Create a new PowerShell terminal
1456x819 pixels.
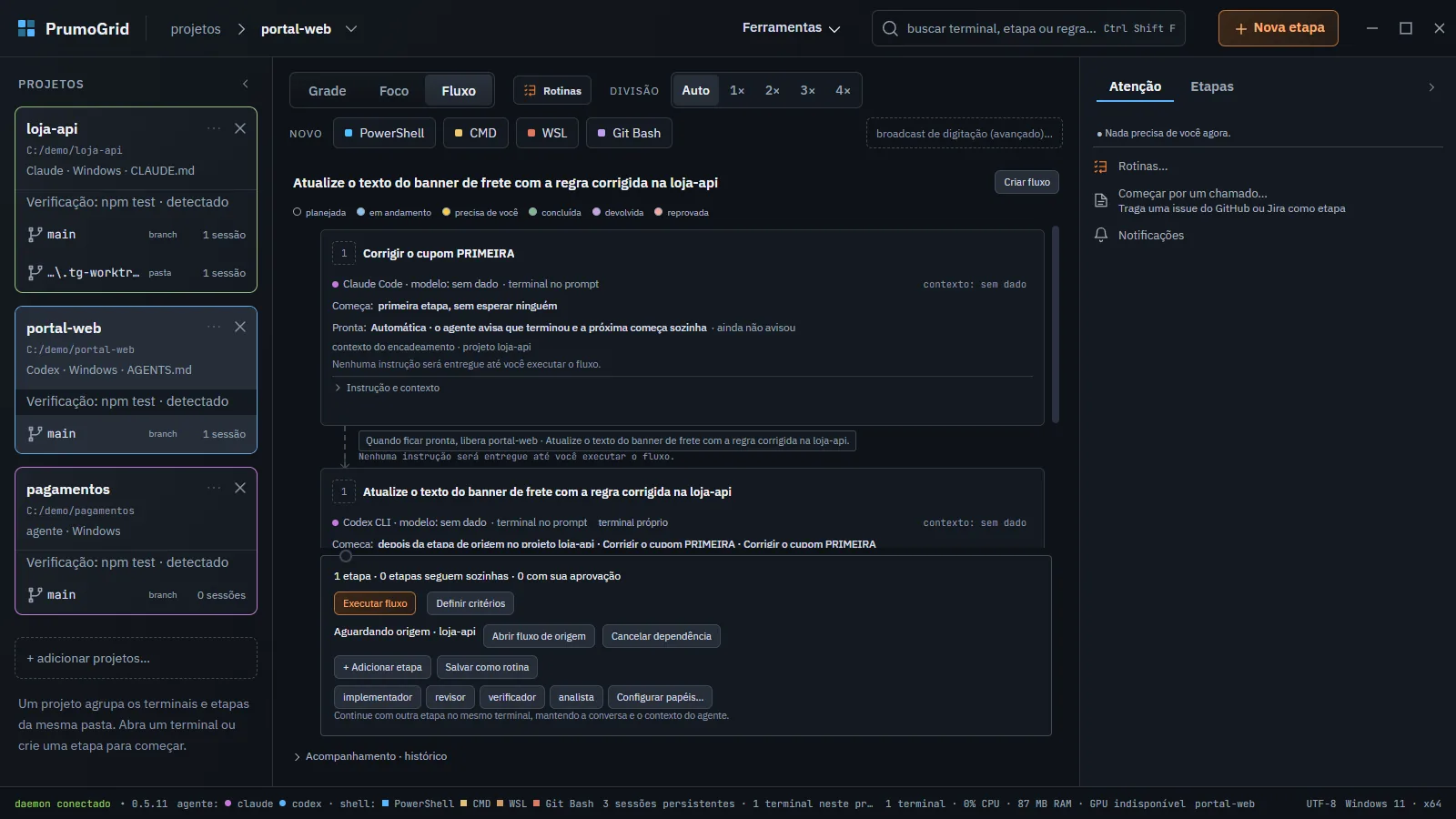click(x=384, y=133)
